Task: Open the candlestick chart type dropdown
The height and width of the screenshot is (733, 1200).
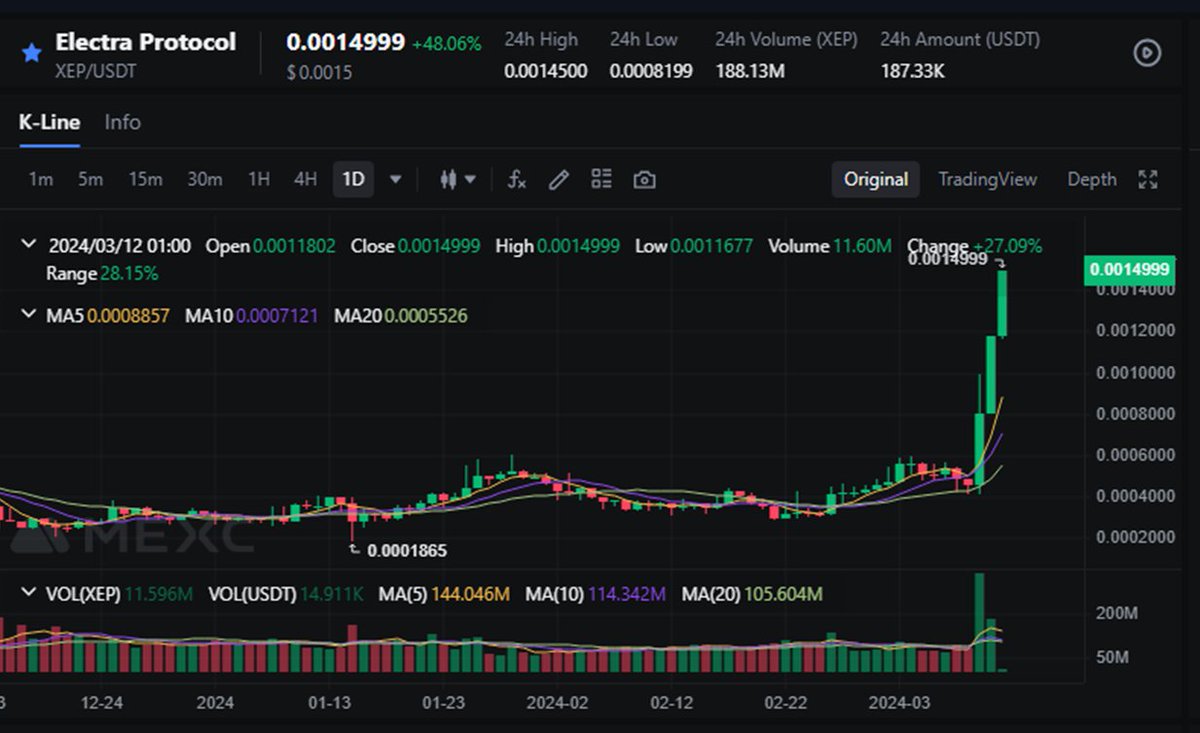Action: pyautogui.click(x=458, y=180)
